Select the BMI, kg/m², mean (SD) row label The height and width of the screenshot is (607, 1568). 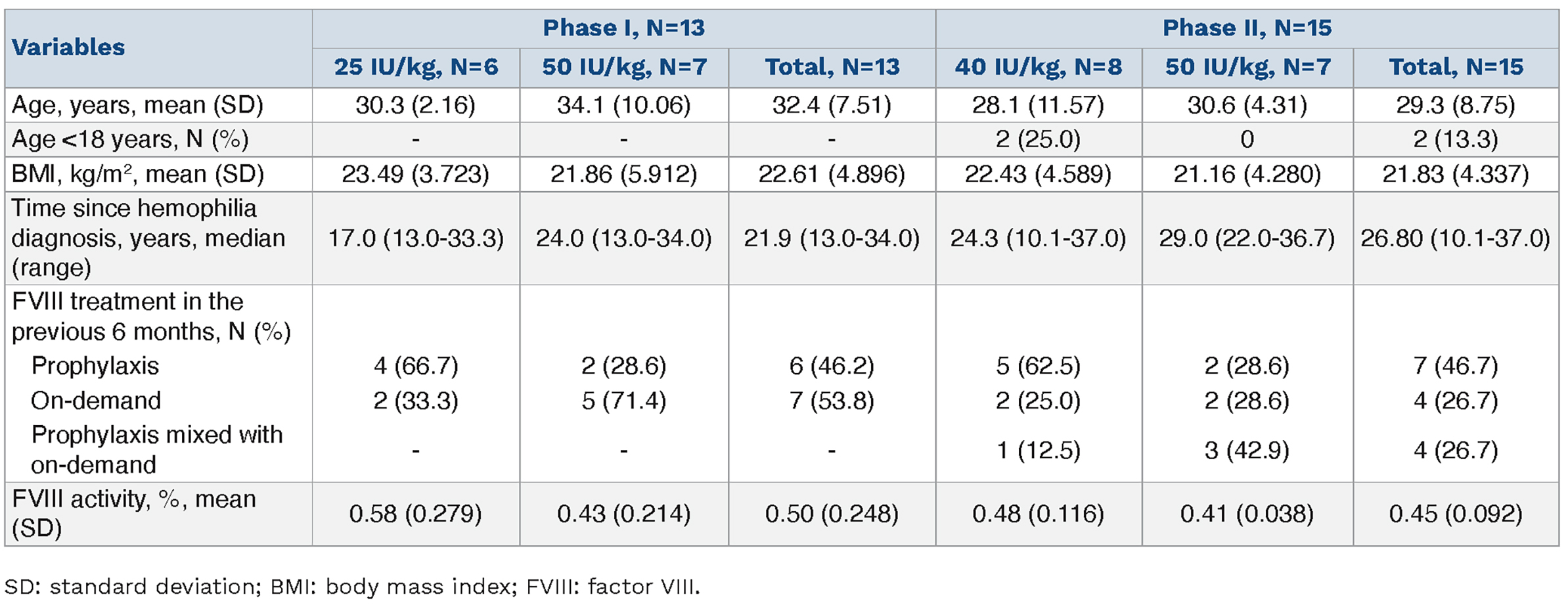[138, 174]
